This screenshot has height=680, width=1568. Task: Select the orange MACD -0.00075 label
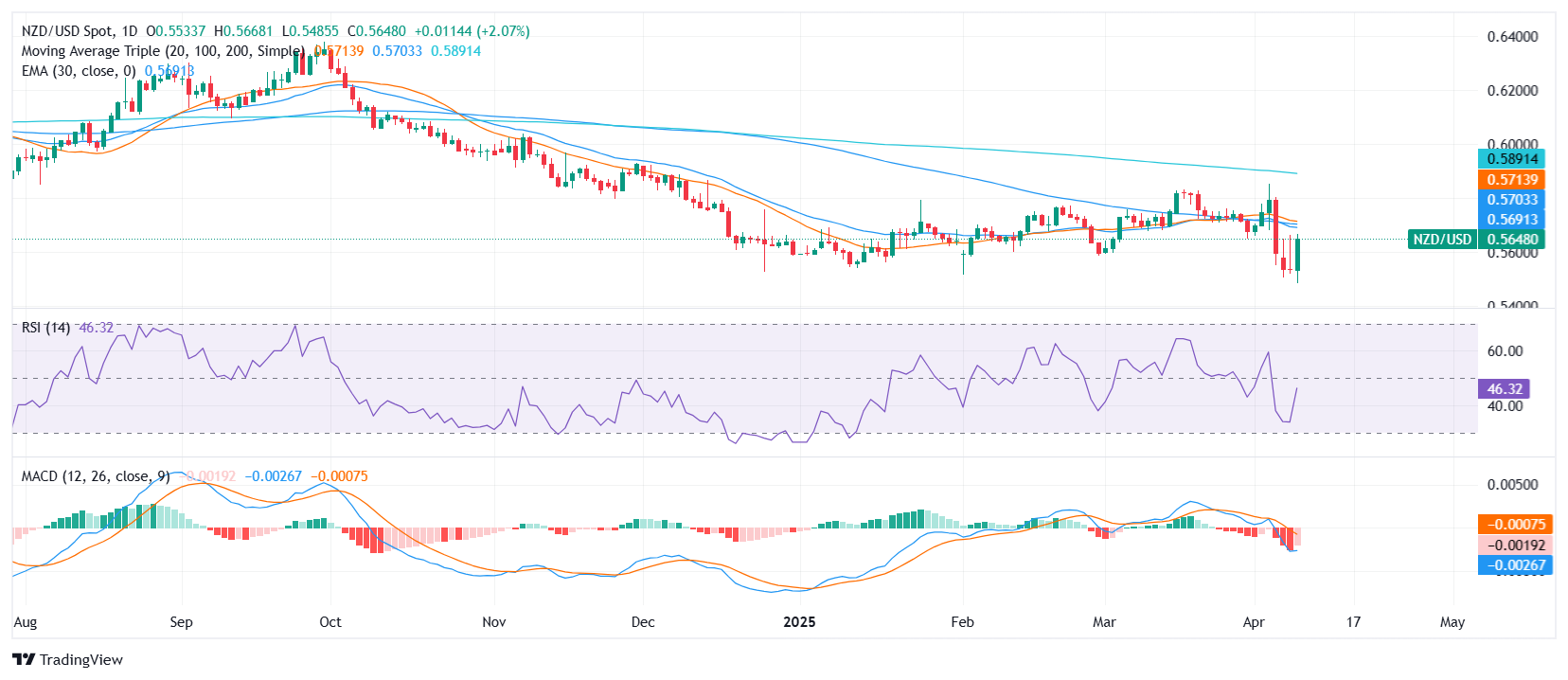(1514, 525)
